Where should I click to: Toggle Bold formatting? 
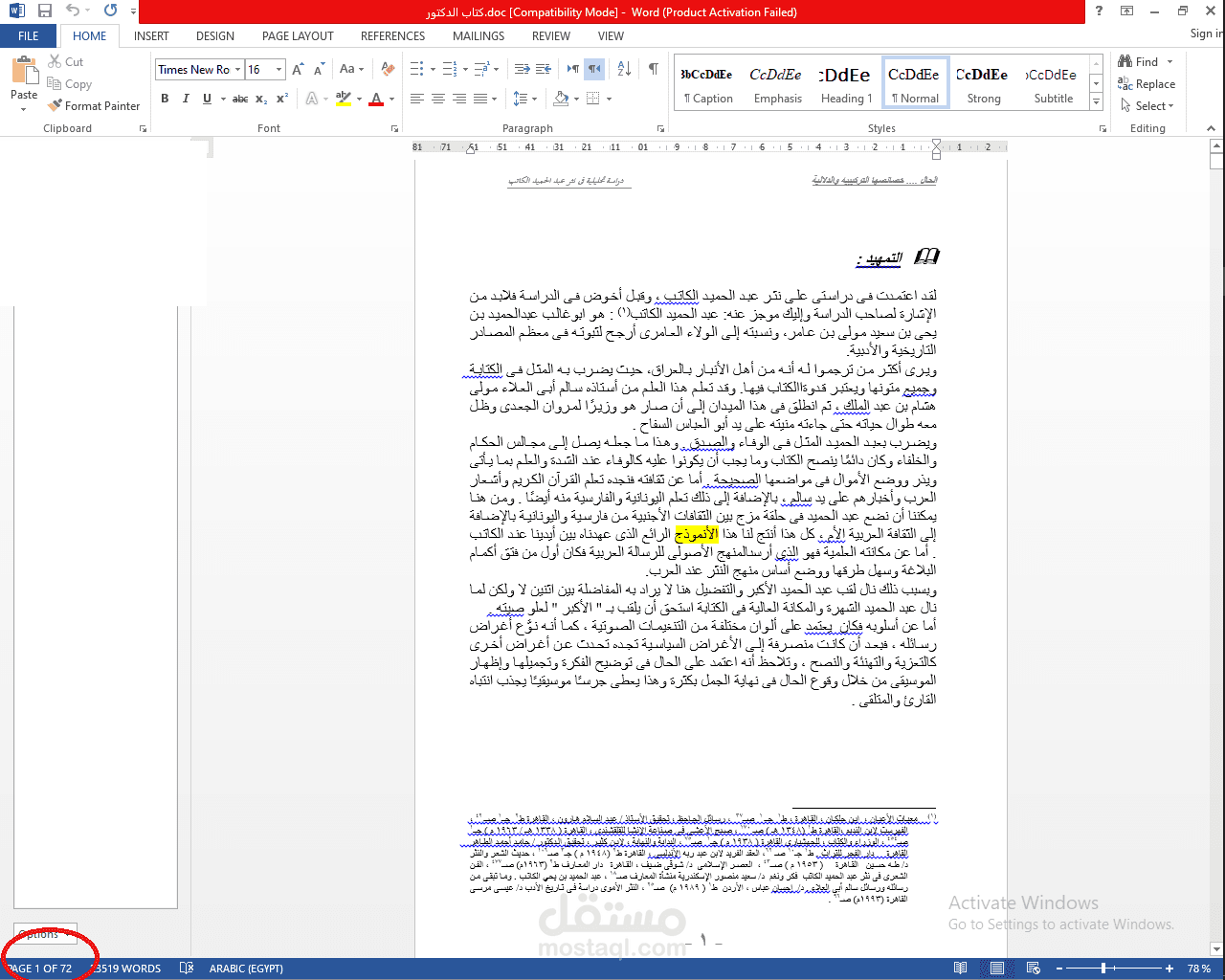click(x=165, y=99)
